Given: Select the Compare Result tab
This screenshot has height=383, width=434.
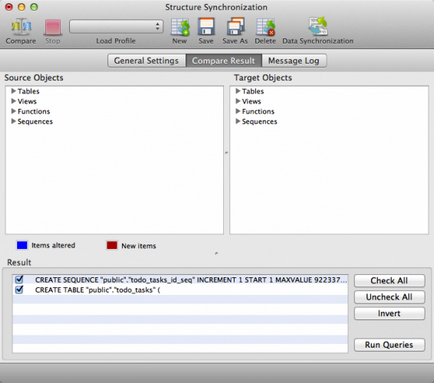Looking at the screenshot, I should coord(223,61).
